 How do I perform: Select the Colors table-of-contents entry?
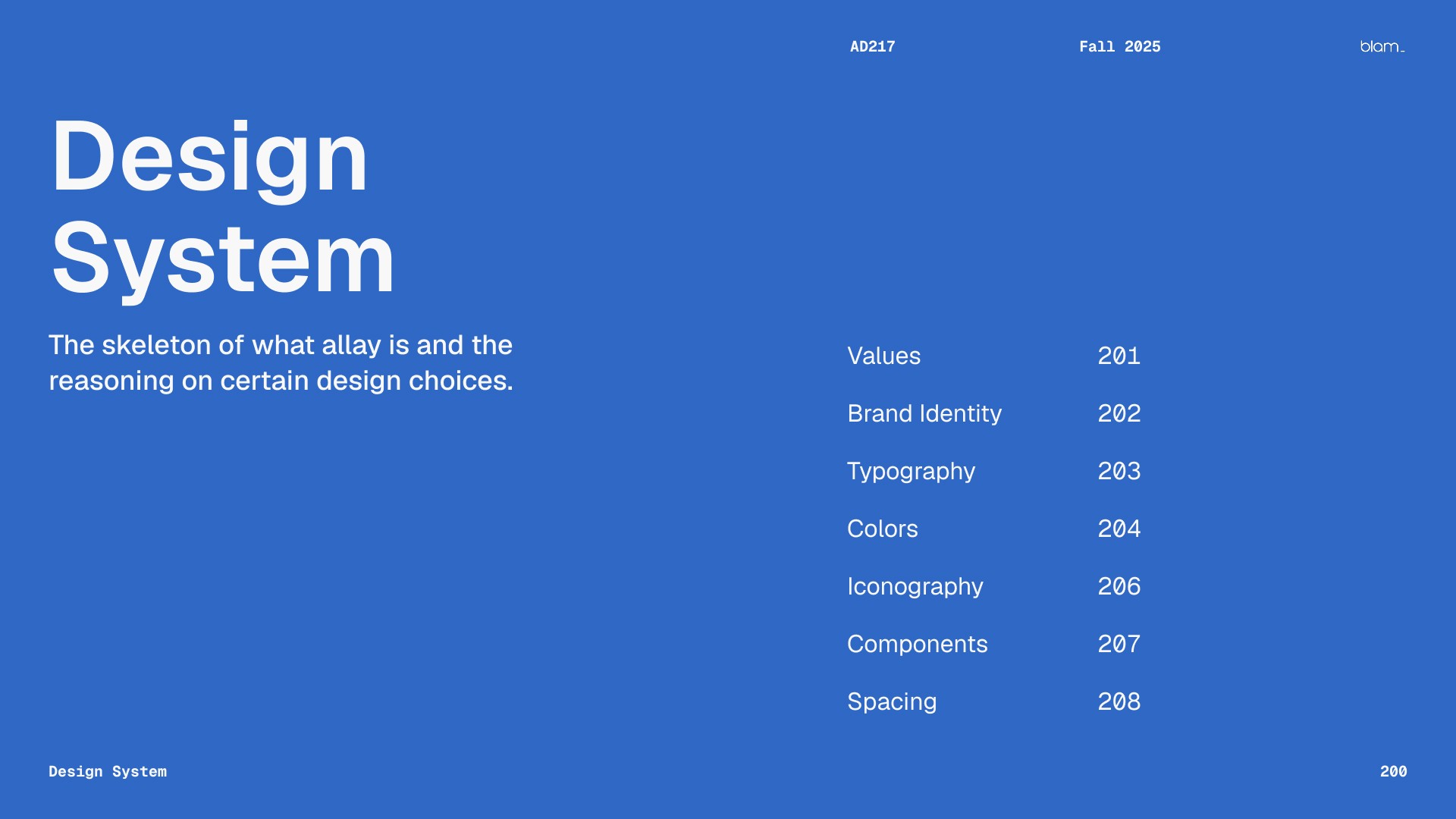pyautogui.click(x=882, y=529)
